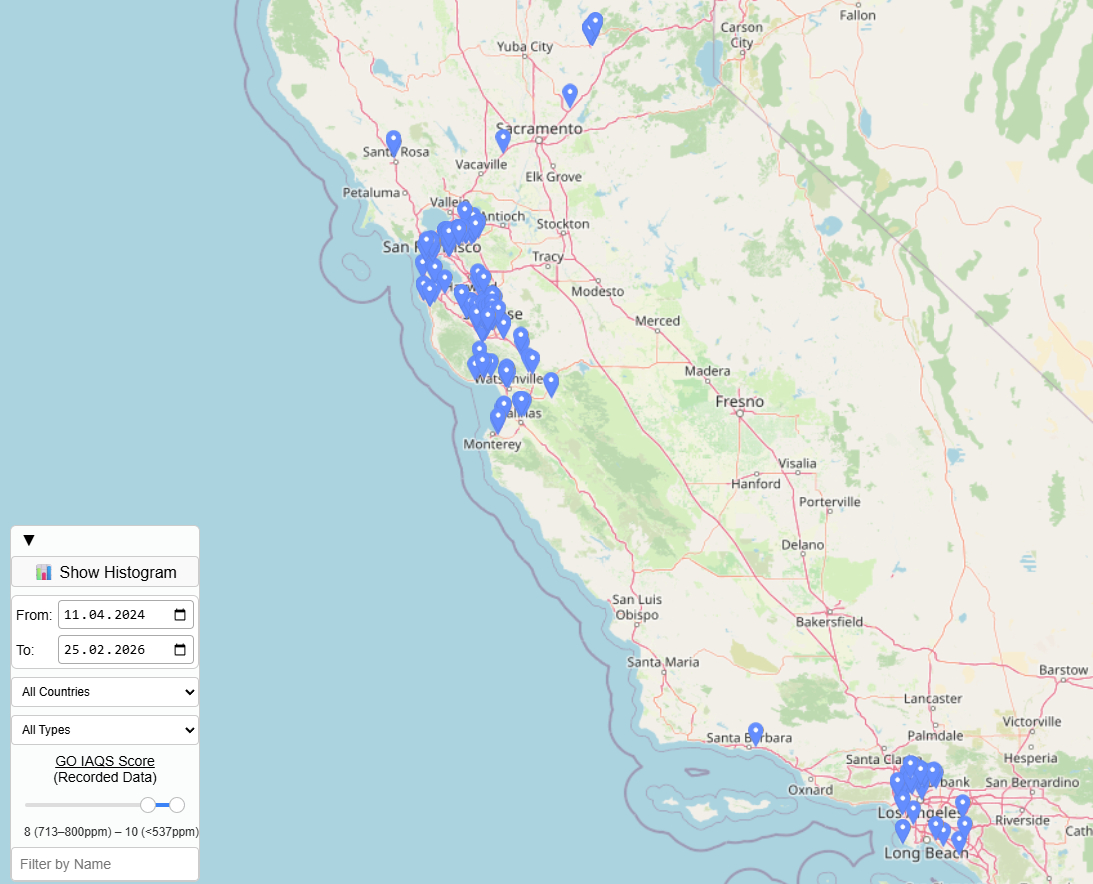
Task: Click the To date input field
Action: tap(110, 650)
